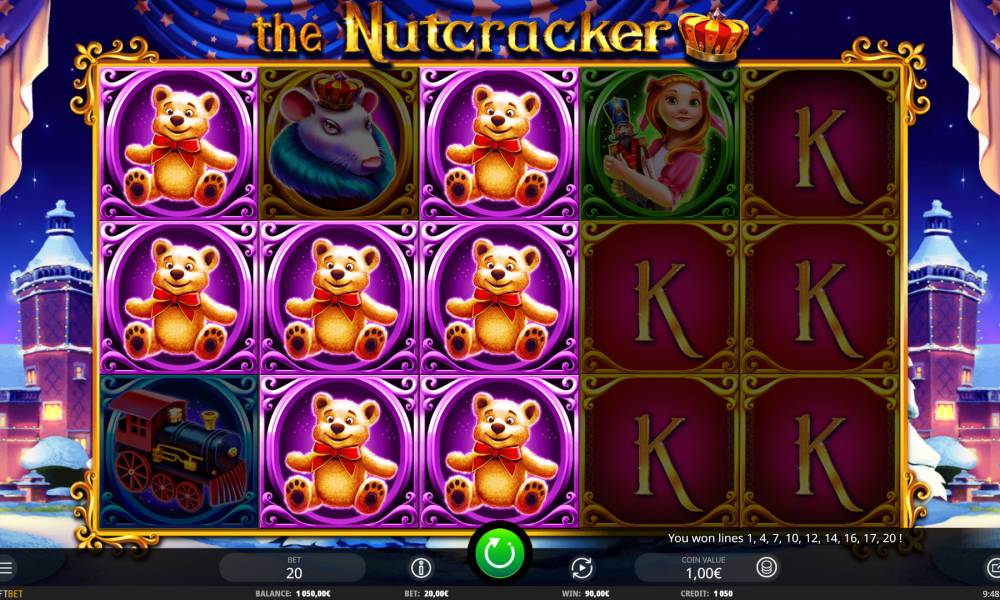1000x600 pixels.
Task: Click the Mouse King symbol
Action: (x=339, y=143)
